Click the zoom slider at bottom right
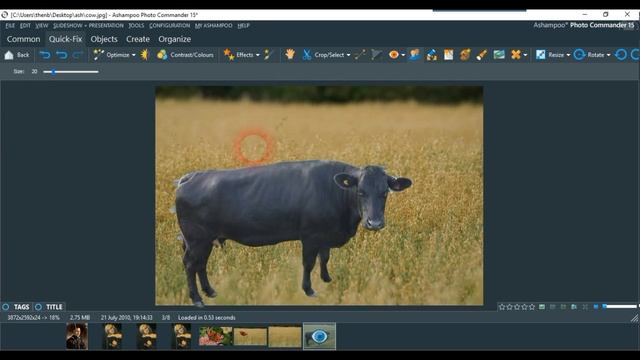Image resolution: width=640 pixels, height=360 pixels. click(620, 307)
